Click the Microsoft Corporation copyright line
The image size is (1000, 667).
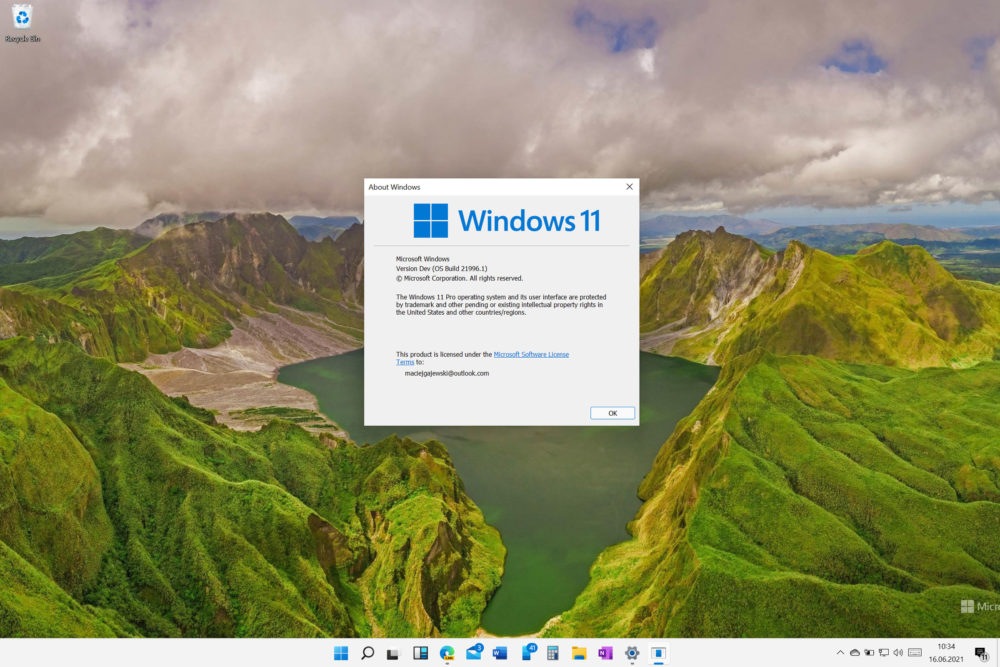(459, 278)
